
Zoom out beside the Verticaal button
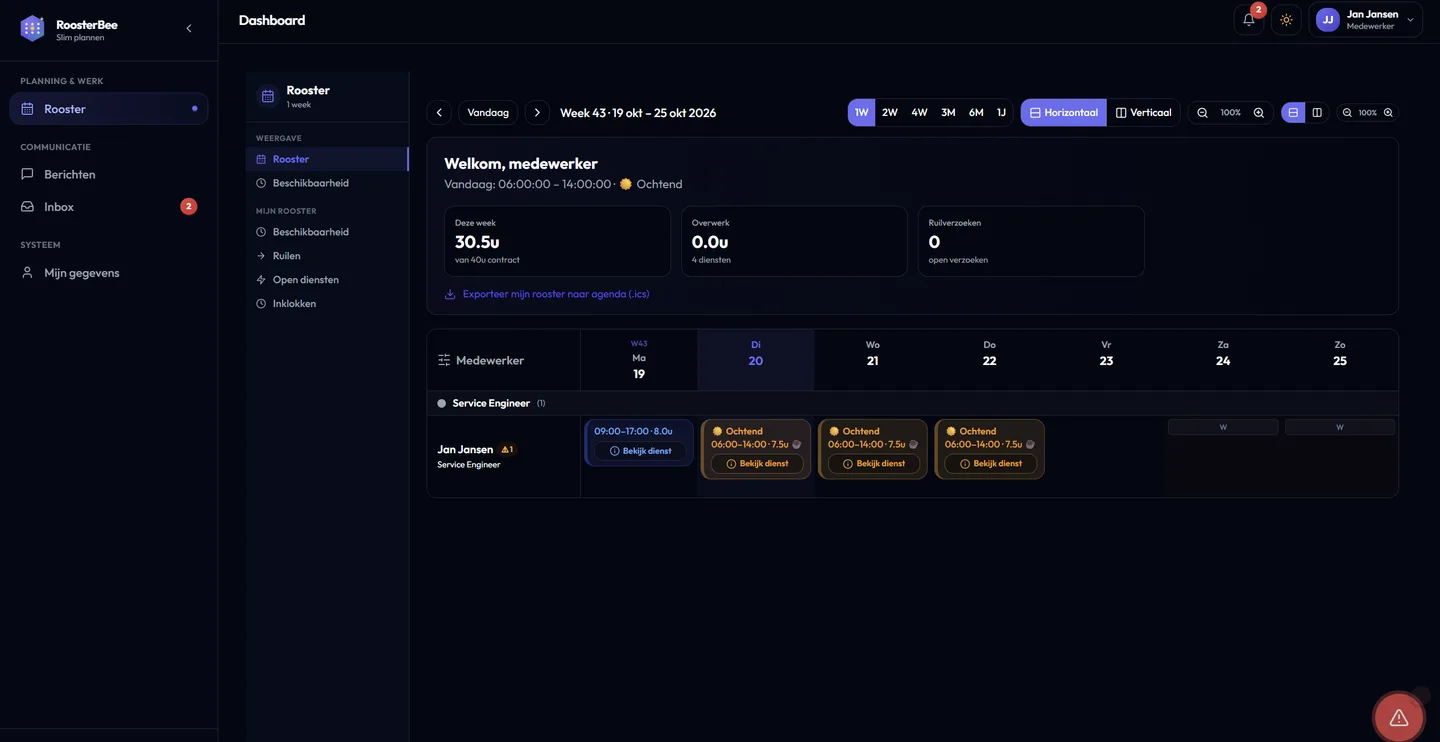point(1203,113)
